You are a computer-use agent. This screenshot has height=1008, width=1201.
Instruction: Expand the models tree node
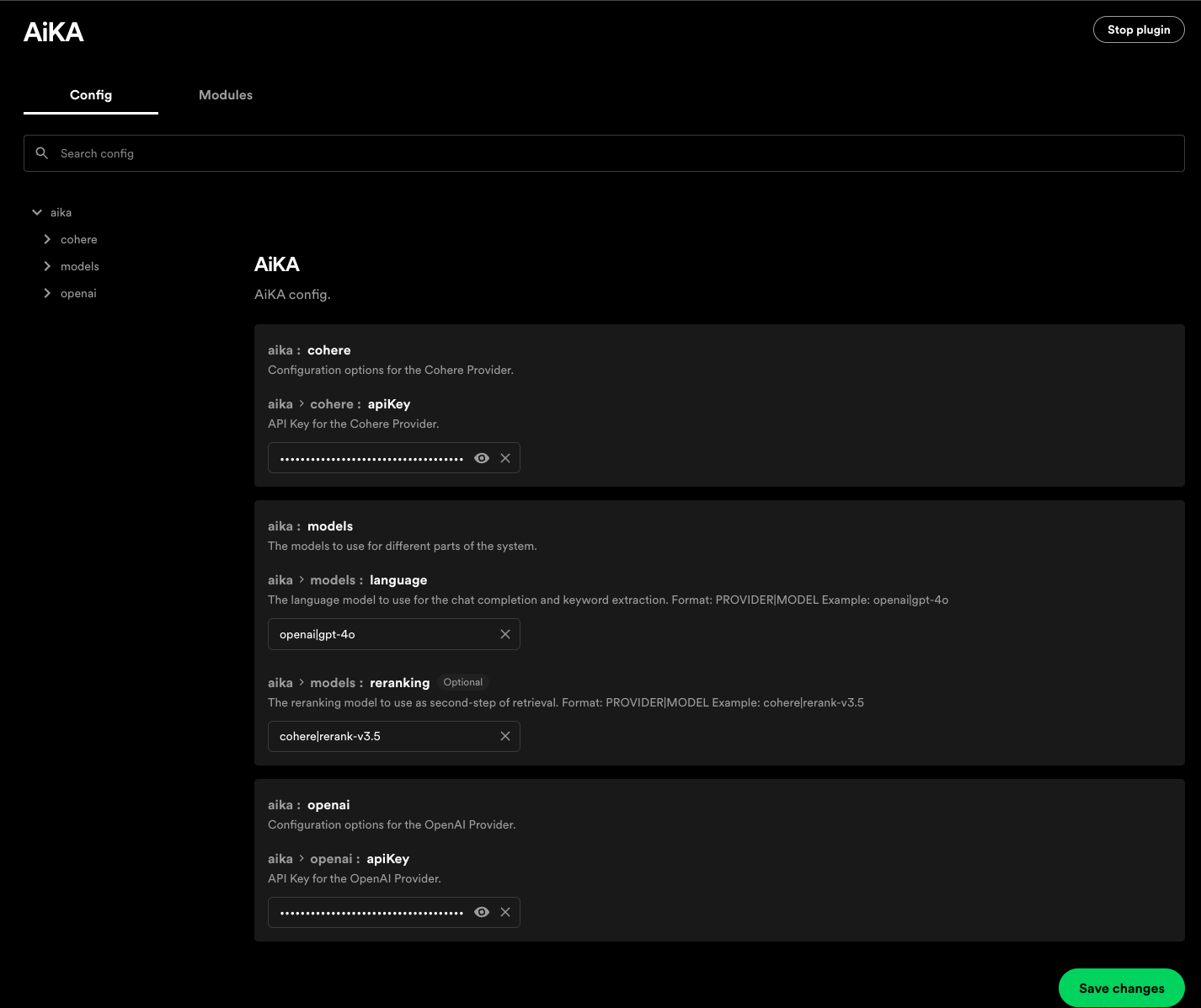click(x=47, y=266)
